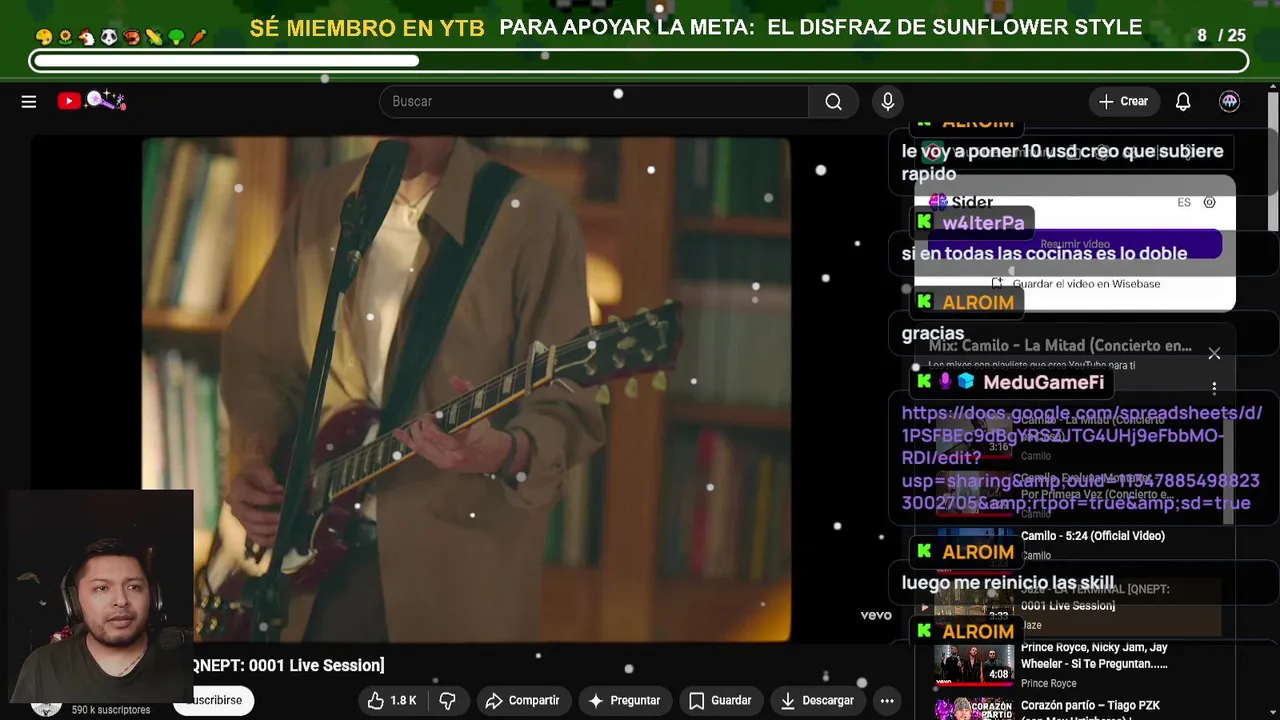This screenshot has height=720, width=1280.
Task: Open the channel avatar beside subscriber count
Action: coord(46,706)
